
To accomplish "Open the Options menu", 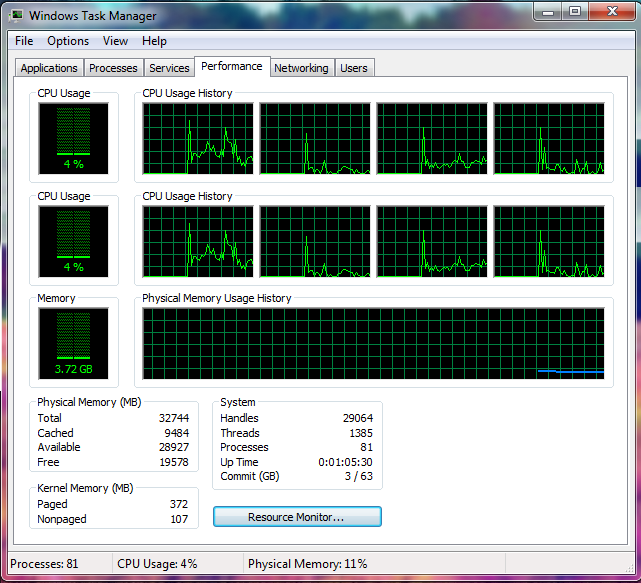I will click(x=68, y=41).
